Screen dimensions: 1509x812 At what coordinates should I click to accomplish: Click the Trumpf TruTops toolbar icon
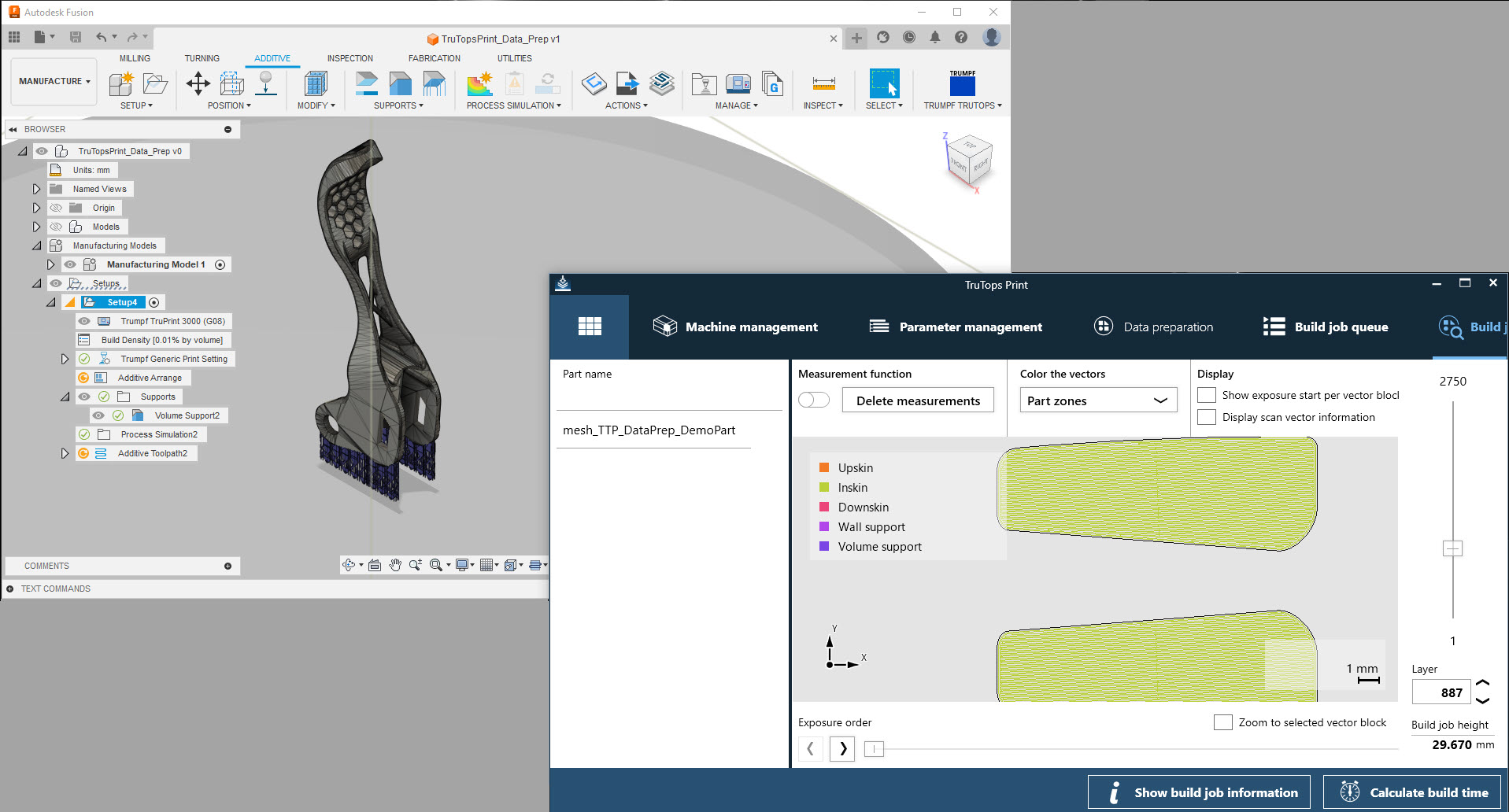962,83
